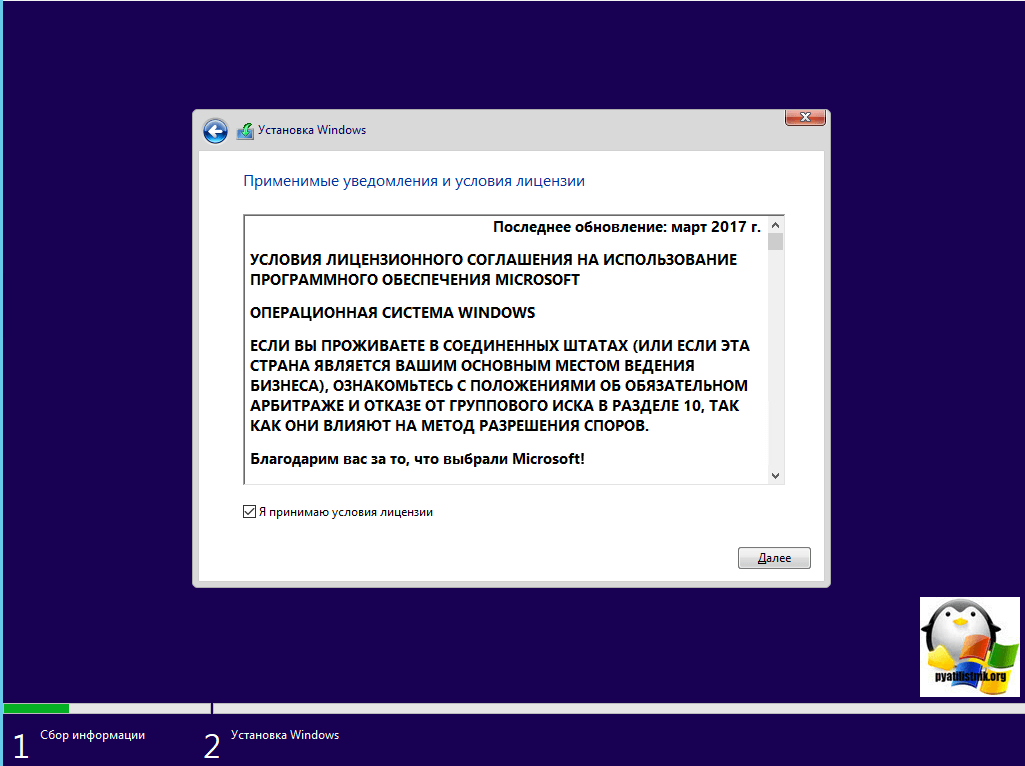Viewport: 1025px width, 766px height.
Task: Click the "Я принимаю условия лицензии" label
Action: click(345, 512)
